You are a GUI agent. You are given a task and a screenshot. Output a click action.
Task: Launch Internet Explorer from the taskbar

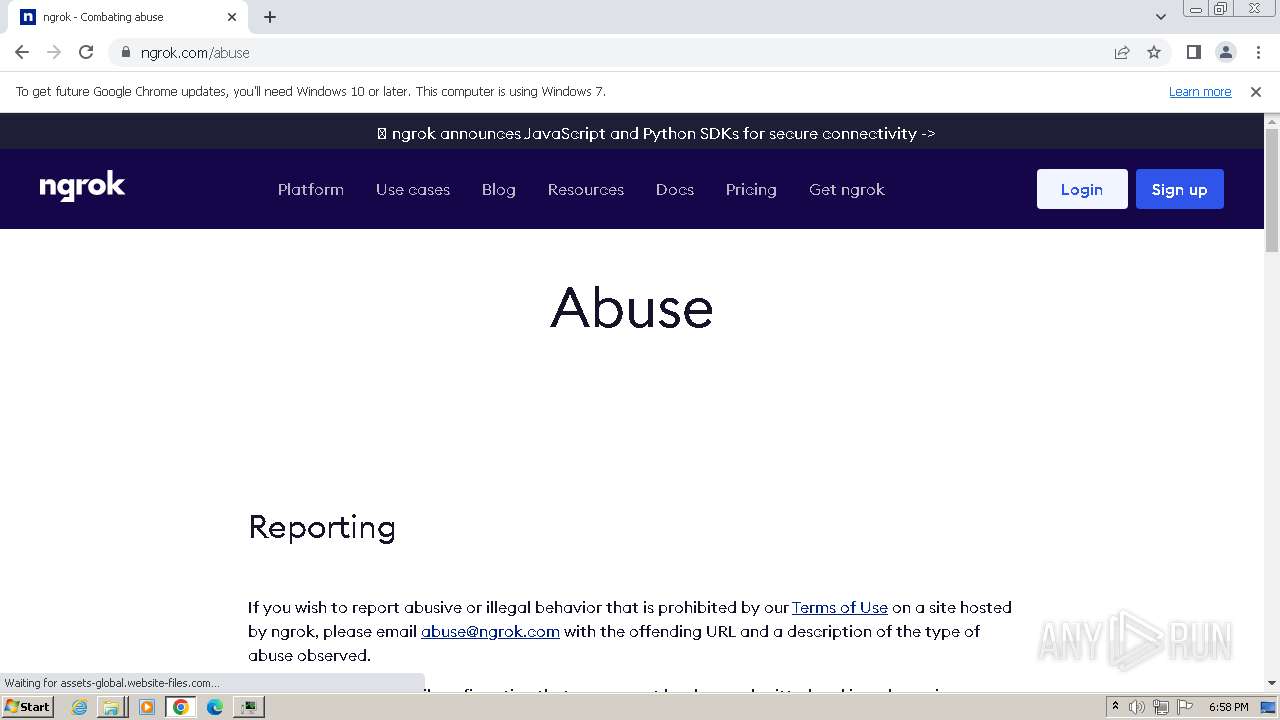[79, 707]
